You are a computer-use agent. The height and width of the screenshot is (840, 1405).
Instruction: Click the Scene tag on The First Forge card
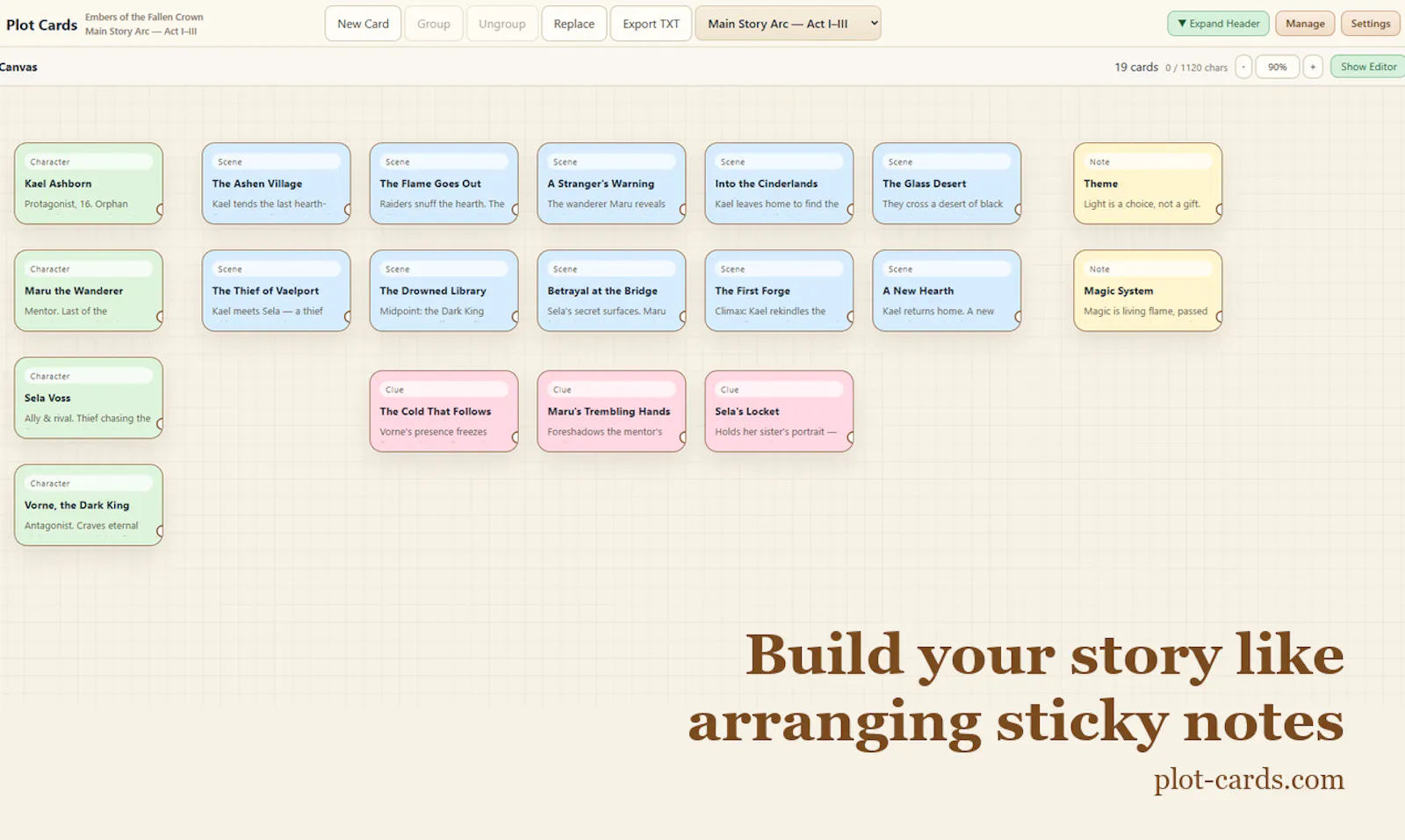(779, 269)
